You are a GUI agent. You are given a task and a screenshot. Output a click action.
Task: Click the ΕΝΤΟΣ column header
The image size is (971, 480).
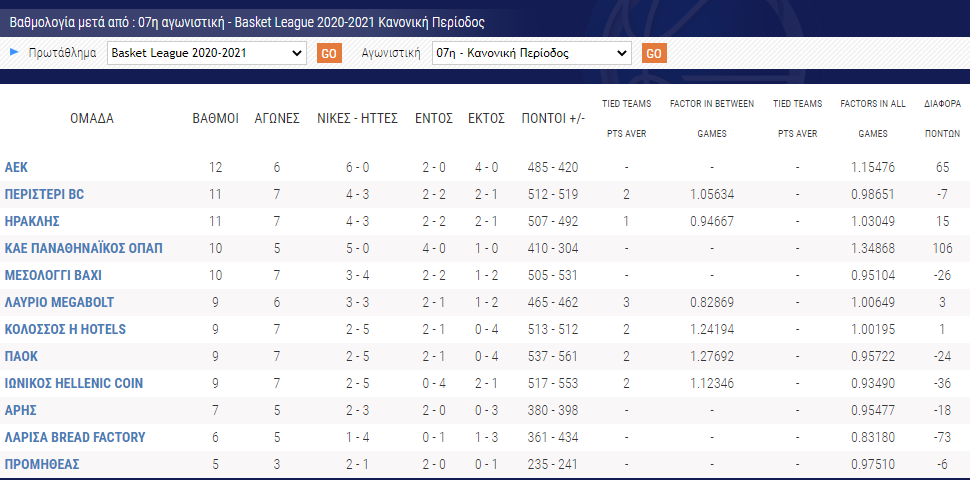click(433, 118)
